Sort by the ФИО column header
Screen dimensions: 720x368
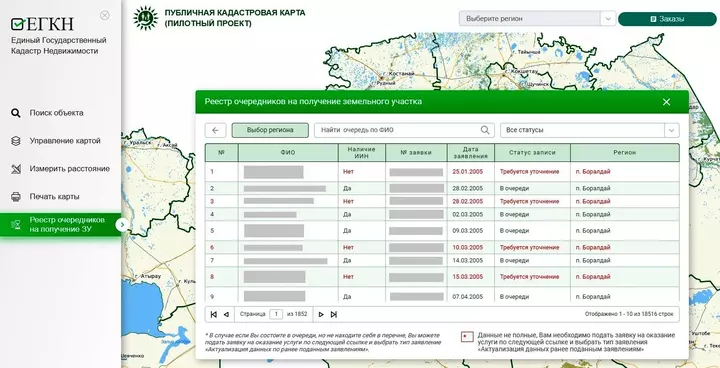click(x=288, y=153)
